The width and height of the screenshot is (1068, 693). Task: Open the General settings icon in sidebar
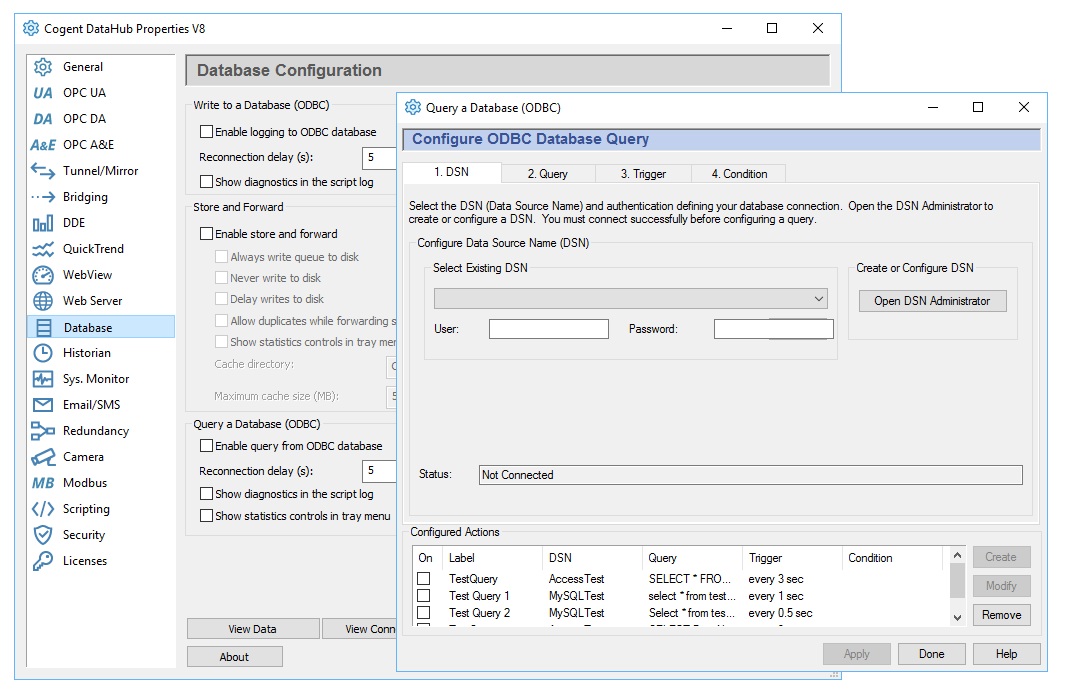43,67
